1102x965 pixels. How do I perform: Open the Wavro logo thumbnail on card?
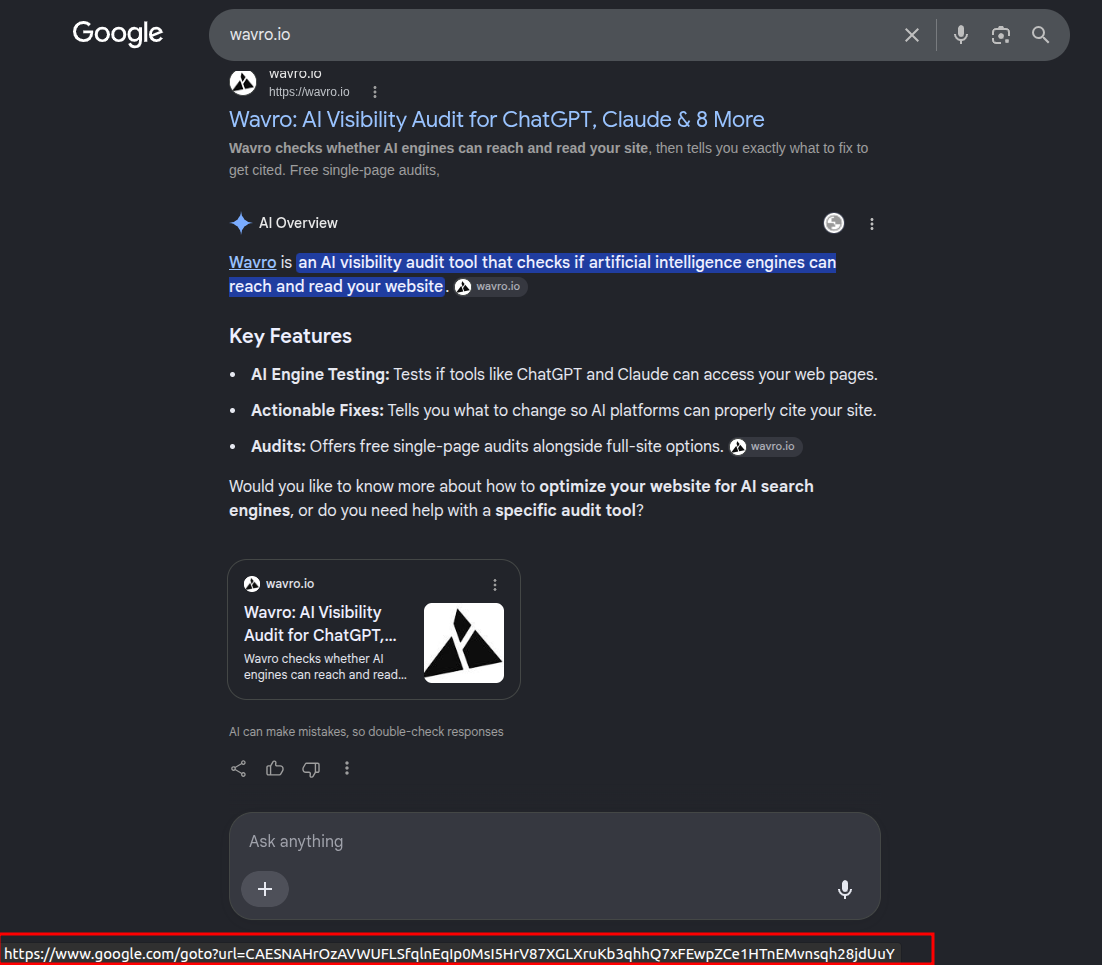tap(464, 643)
